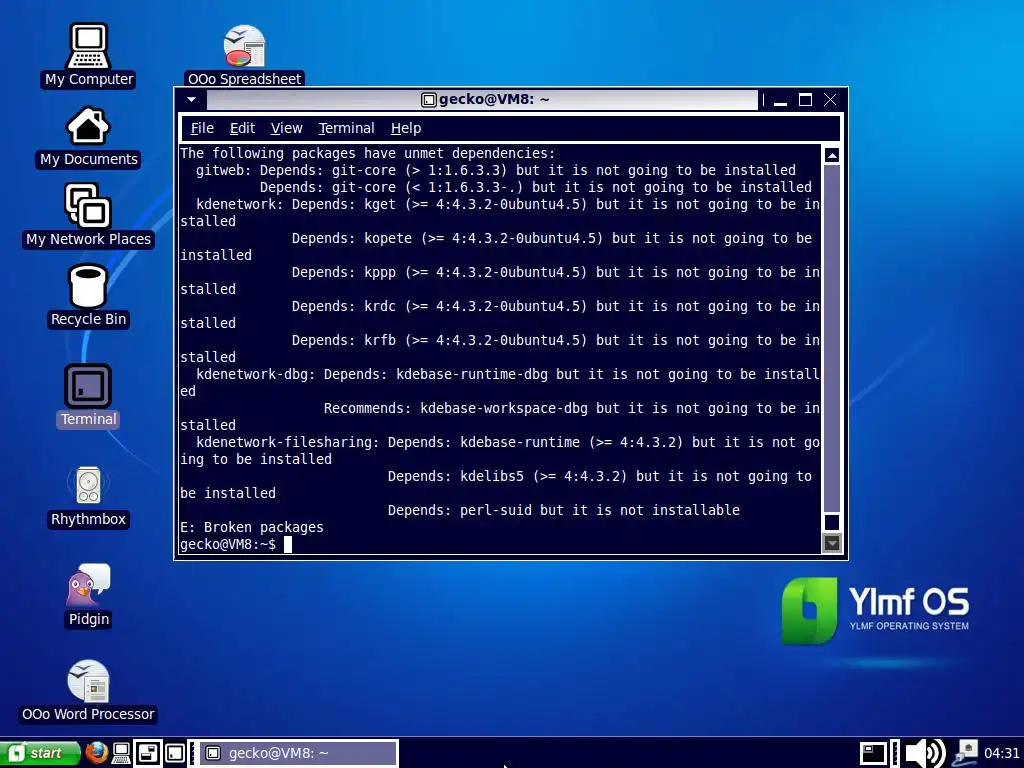
Task: Click the 'Depends: perl-suid' line text
Action: pyautogui.click(x=564, y=510)
